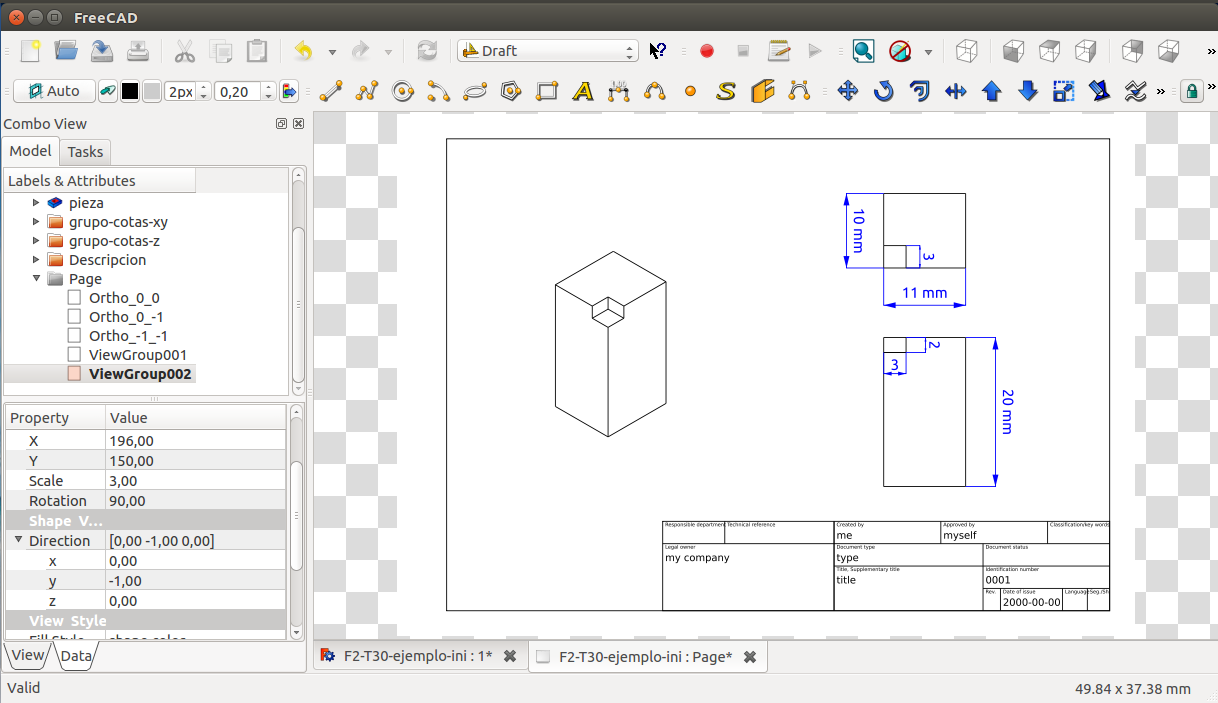
Task: Toggle the green snap lock button
Action: tap(1191, 92)
